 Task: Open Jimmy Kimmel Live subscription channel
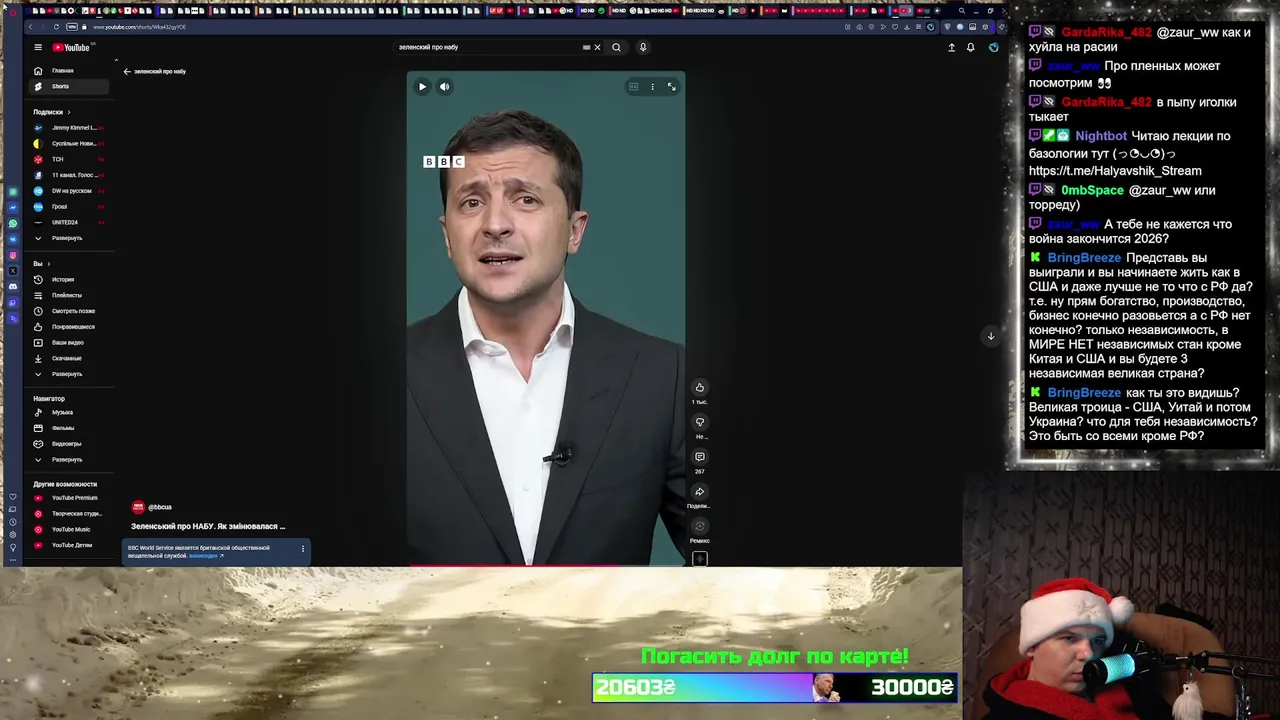point(68,128)
